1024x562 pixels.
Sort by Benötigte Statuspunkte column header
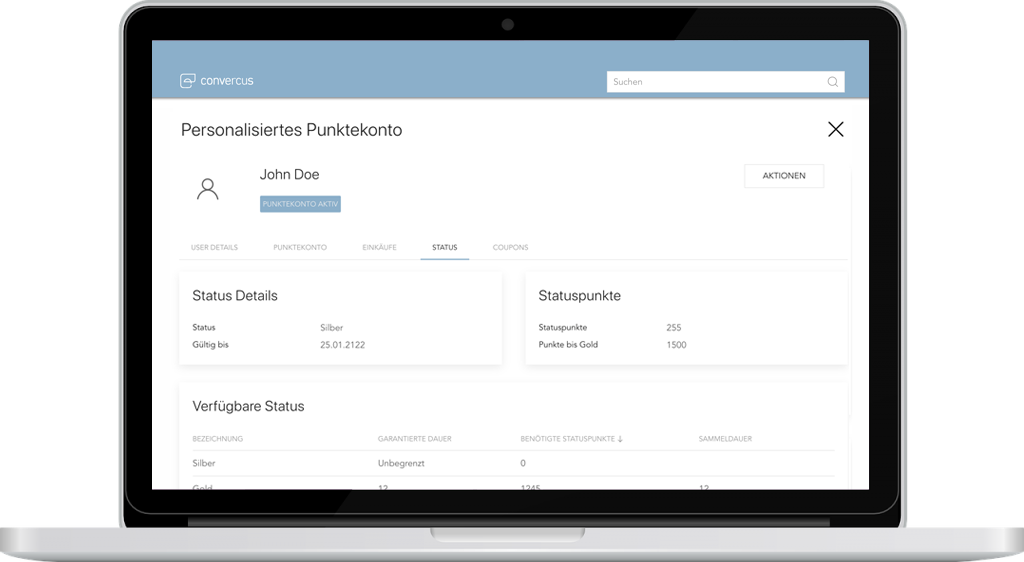coord(568,439)
